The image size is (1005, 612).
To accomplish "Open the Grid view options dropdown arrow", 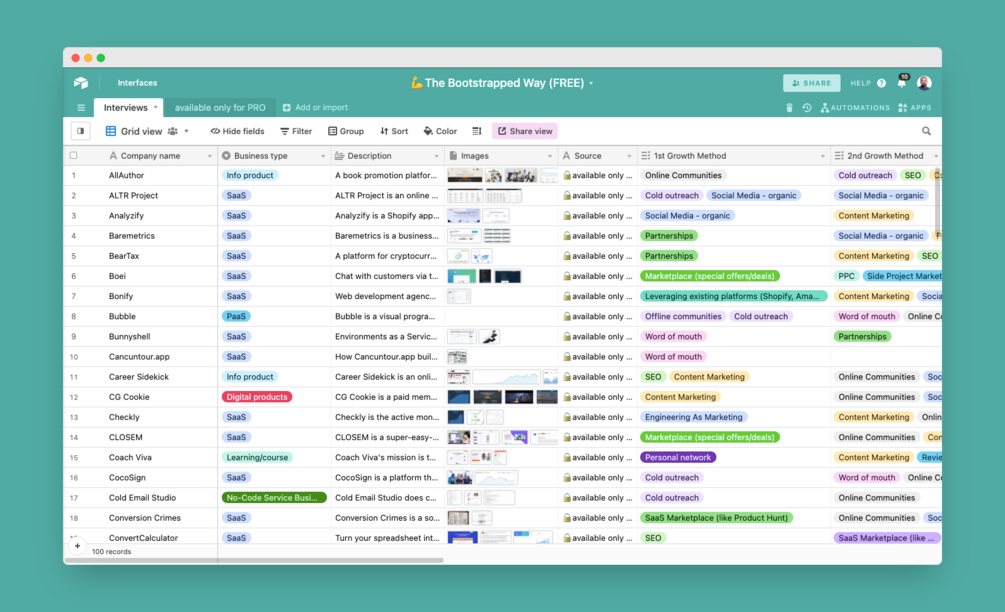I will click(187, 131).
